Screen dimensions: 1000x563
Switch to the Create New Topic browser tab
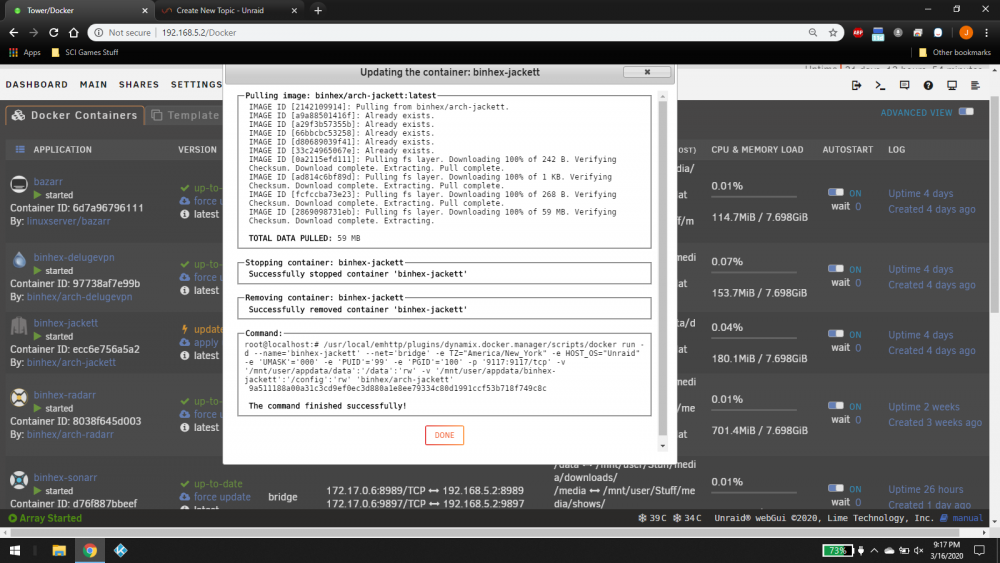(x=220, y=10)
